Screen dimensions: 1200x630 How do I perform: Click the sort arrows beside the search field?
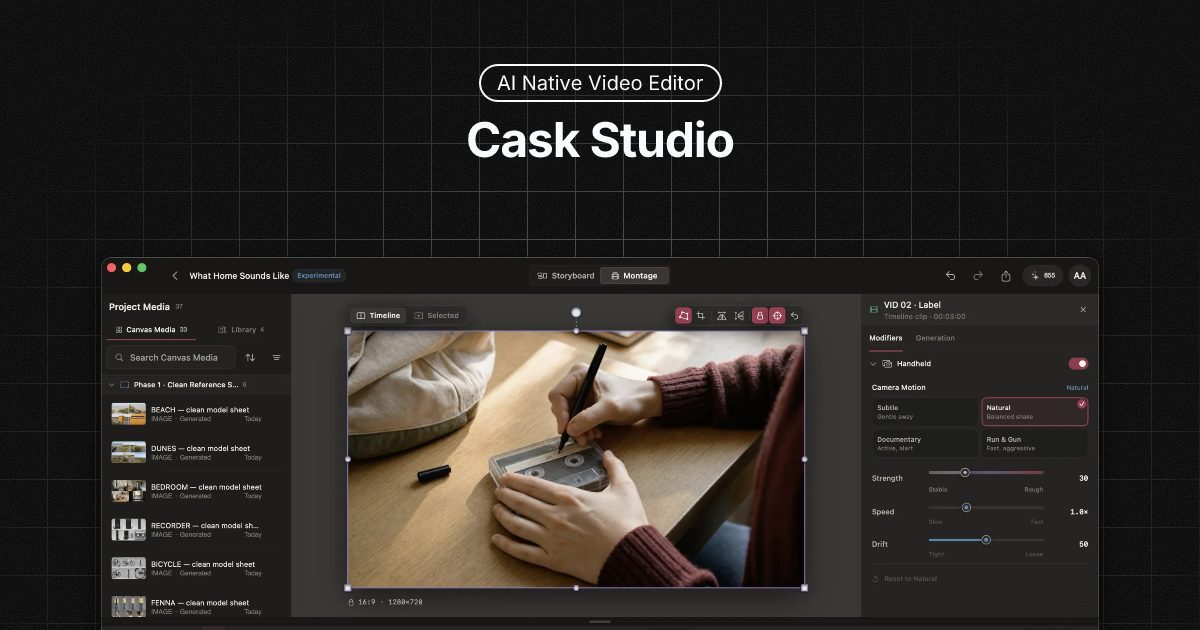click(x=250, y=357)
